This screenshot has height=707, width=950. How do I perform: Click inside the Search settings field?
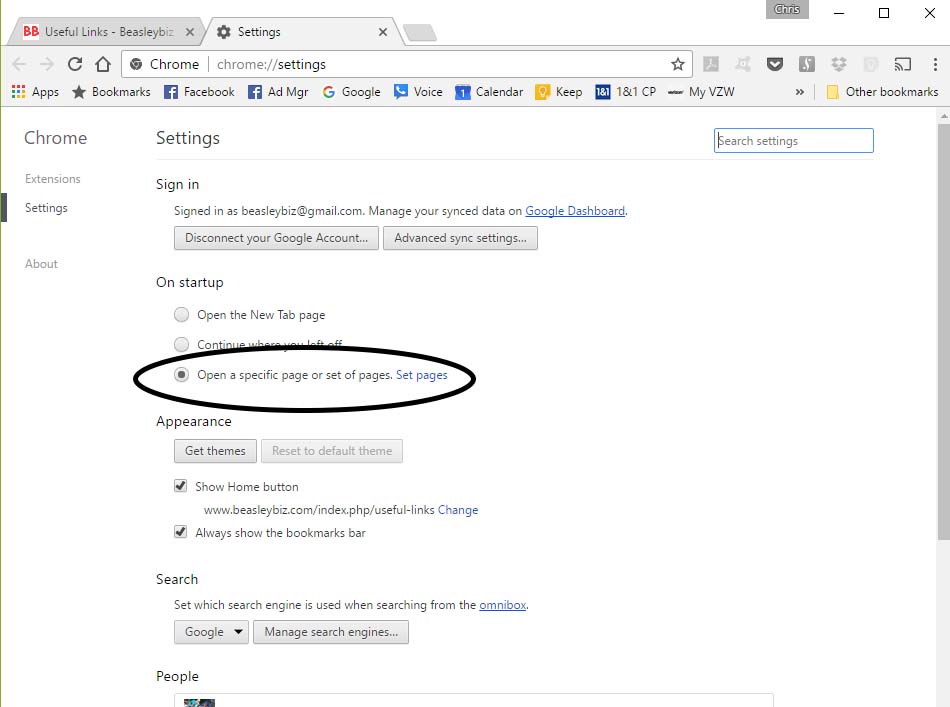[x=793, y=140]
